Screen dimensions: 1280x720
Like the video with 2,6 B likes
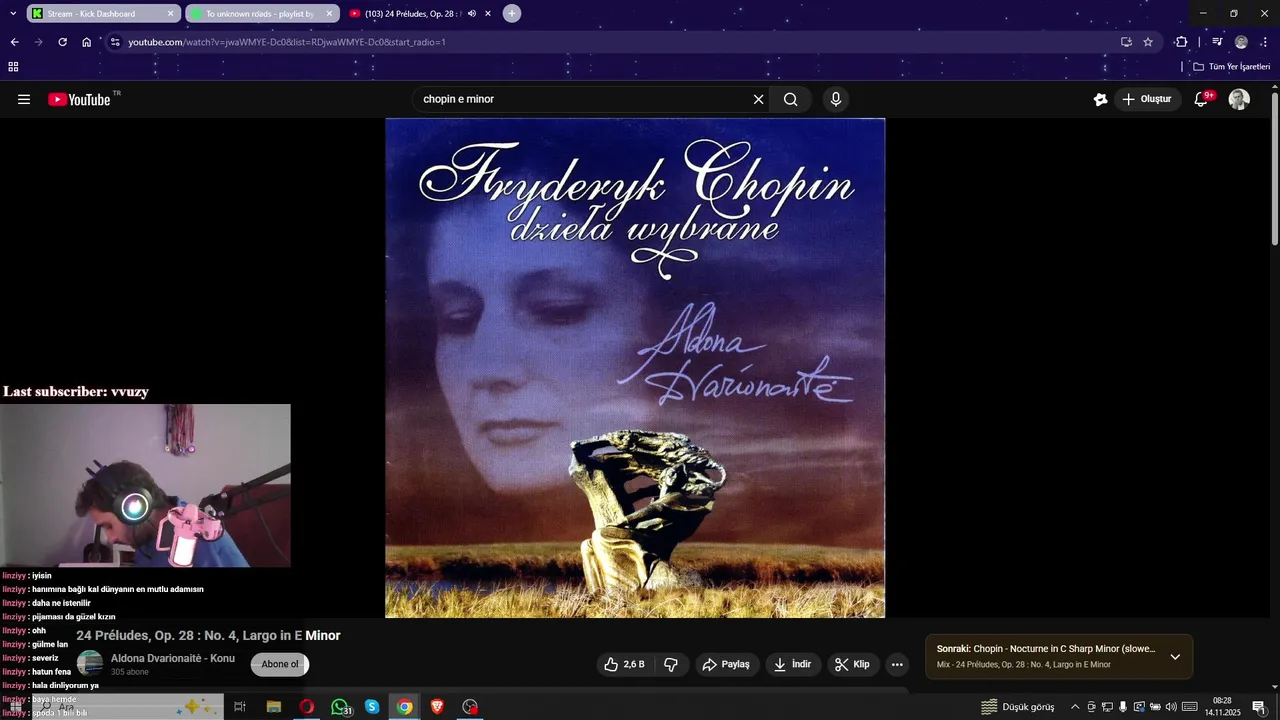[624, 664]
